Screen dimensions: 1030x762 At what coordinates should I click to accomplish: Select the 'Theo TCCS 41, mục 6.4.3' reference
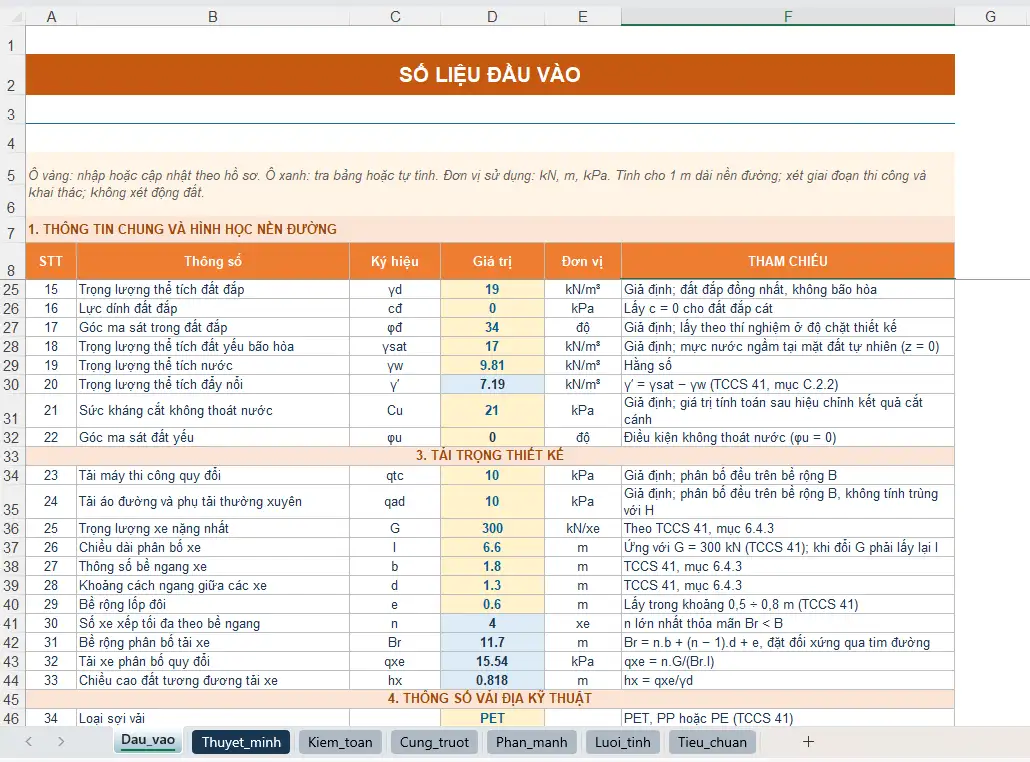click(x=788, y=529)
